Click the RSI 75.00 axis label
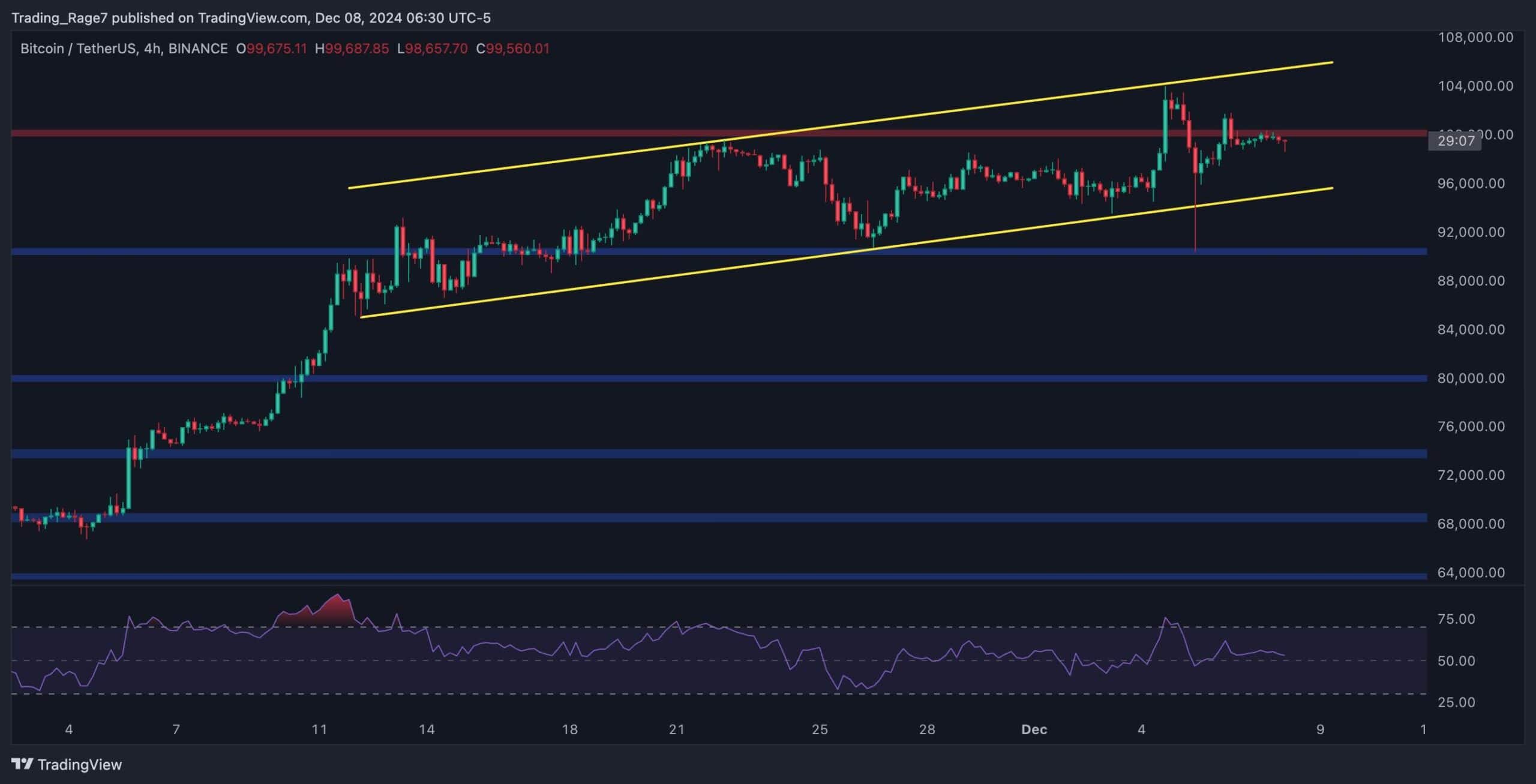1536x784 pixels. pos(1456,618)
